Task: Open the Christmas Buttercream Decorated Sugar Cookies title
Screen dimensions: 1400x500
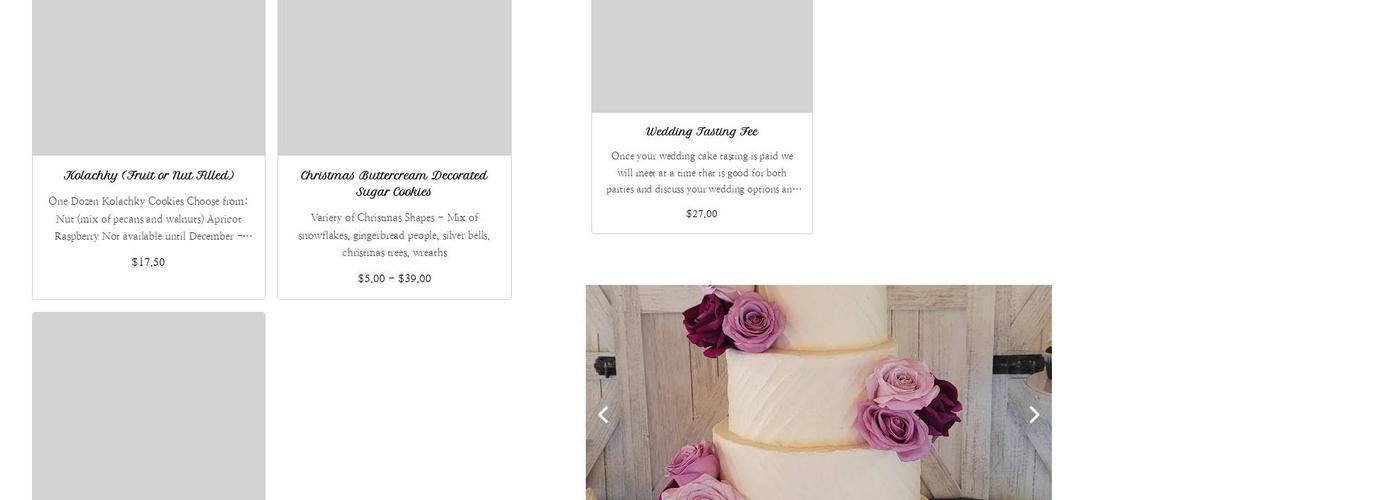Action: pos(394,183)
